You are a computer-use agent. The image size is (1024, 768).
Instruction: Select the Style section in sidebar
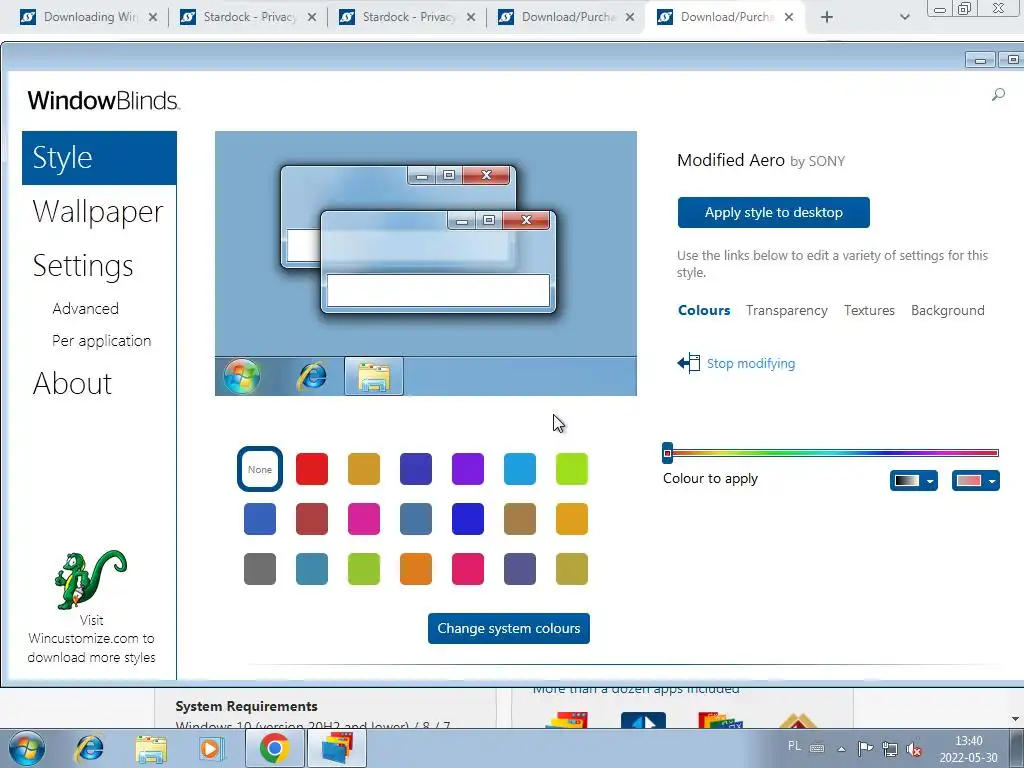(x=99, y=158)
